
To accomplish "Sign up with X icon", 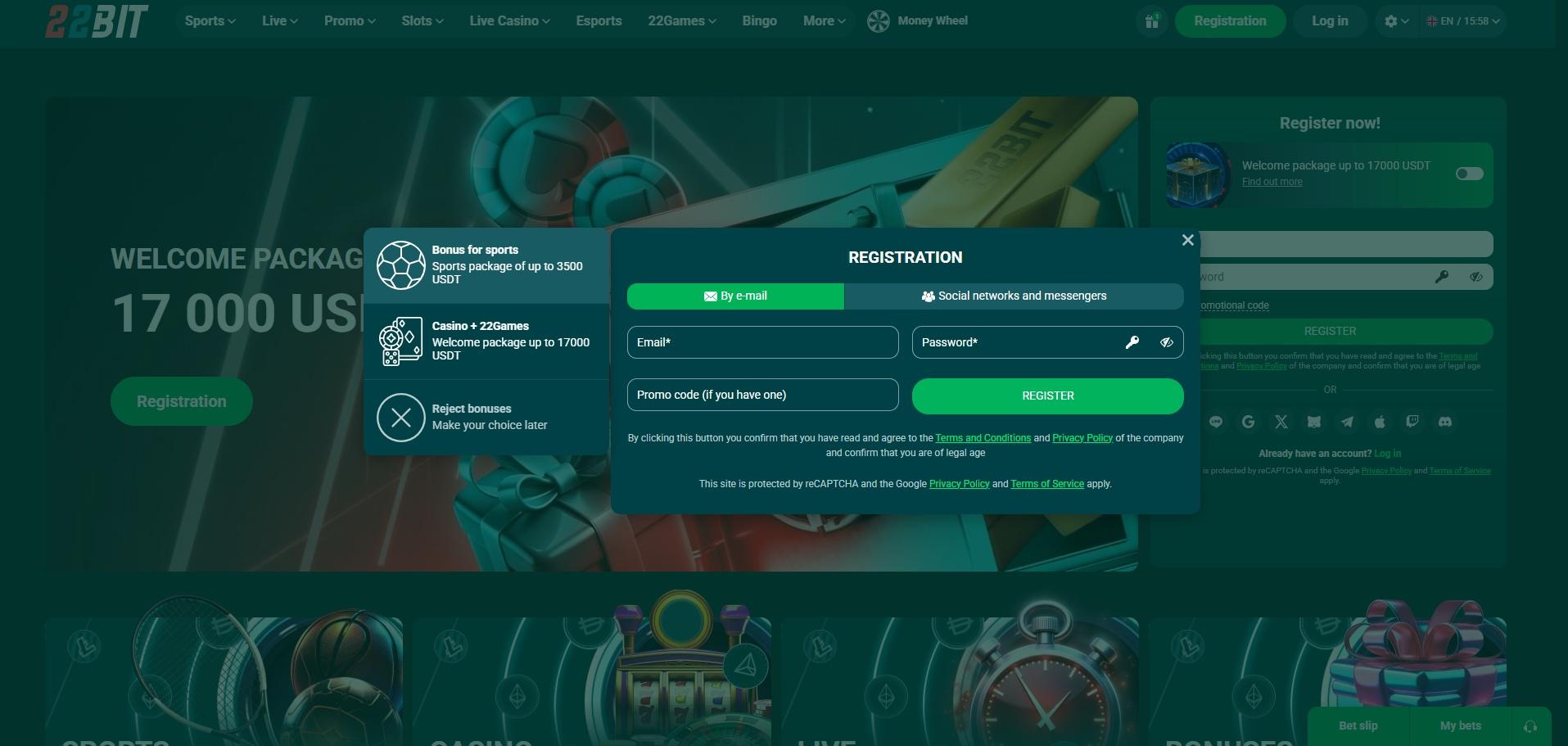I will [1281, 422].
